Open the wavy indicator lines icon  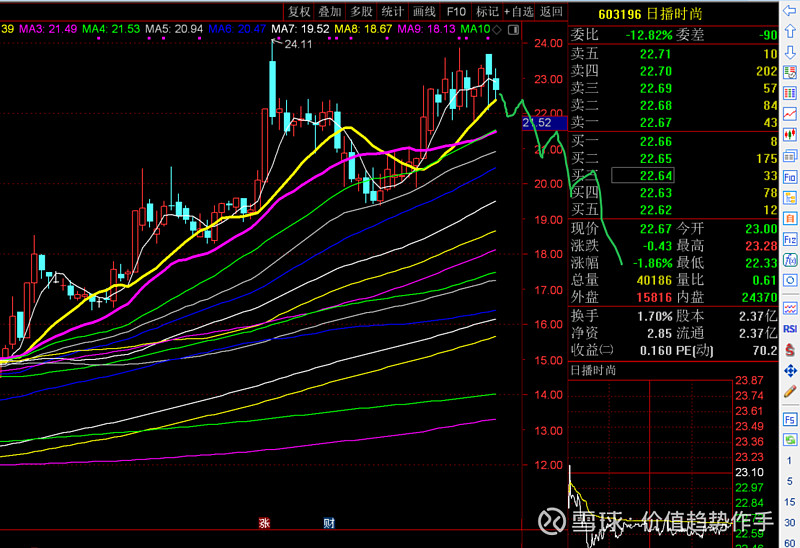[790, 308]
